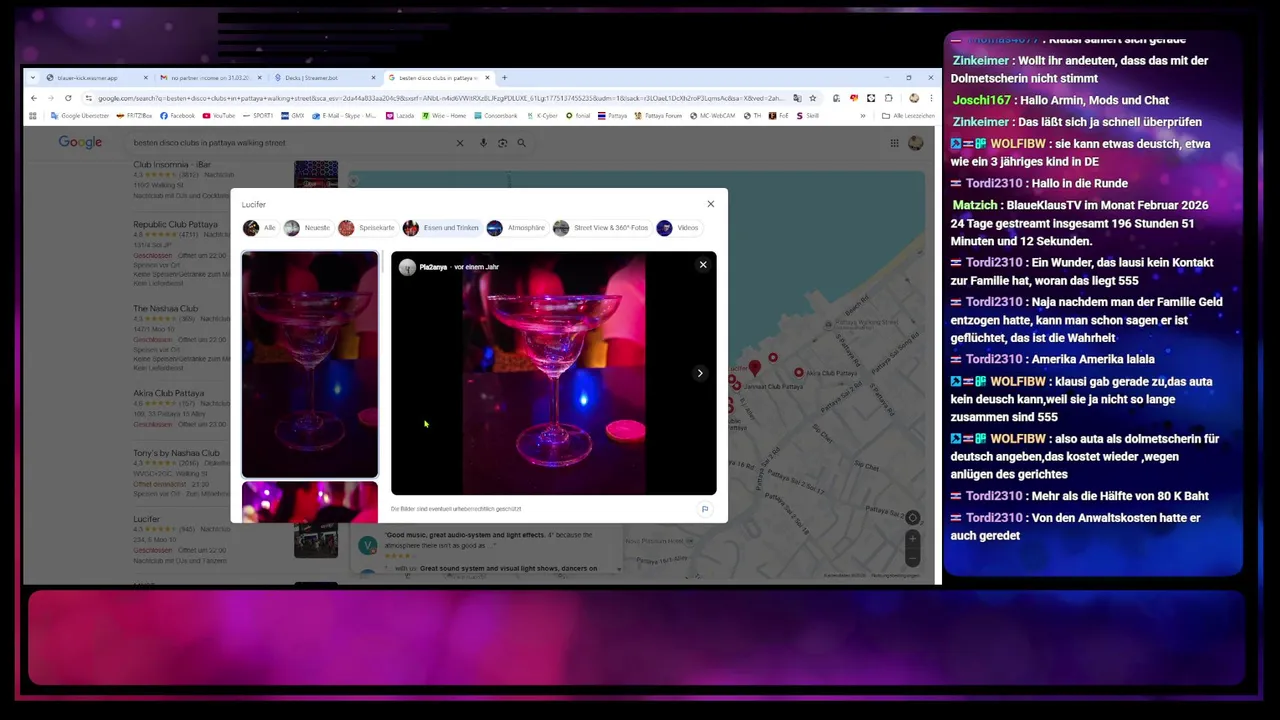The width and height of the screenshot is (1280, 720).
Task: Open the GMX bookmark
Action: coord(293,116)
